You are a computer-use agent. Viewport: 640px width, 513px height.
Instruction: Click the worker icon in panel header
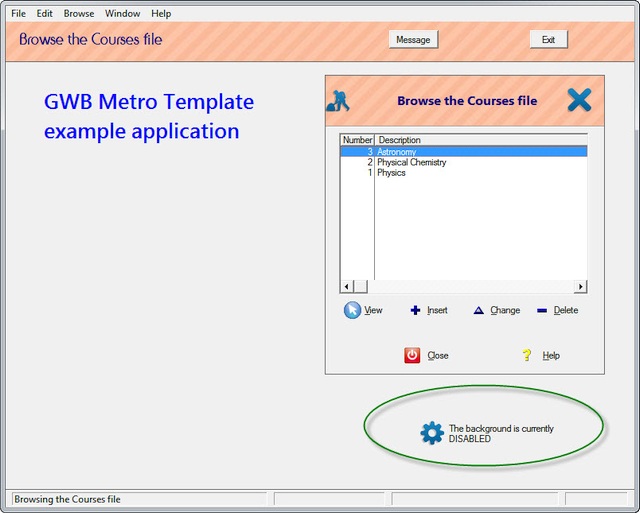(338, 101)
